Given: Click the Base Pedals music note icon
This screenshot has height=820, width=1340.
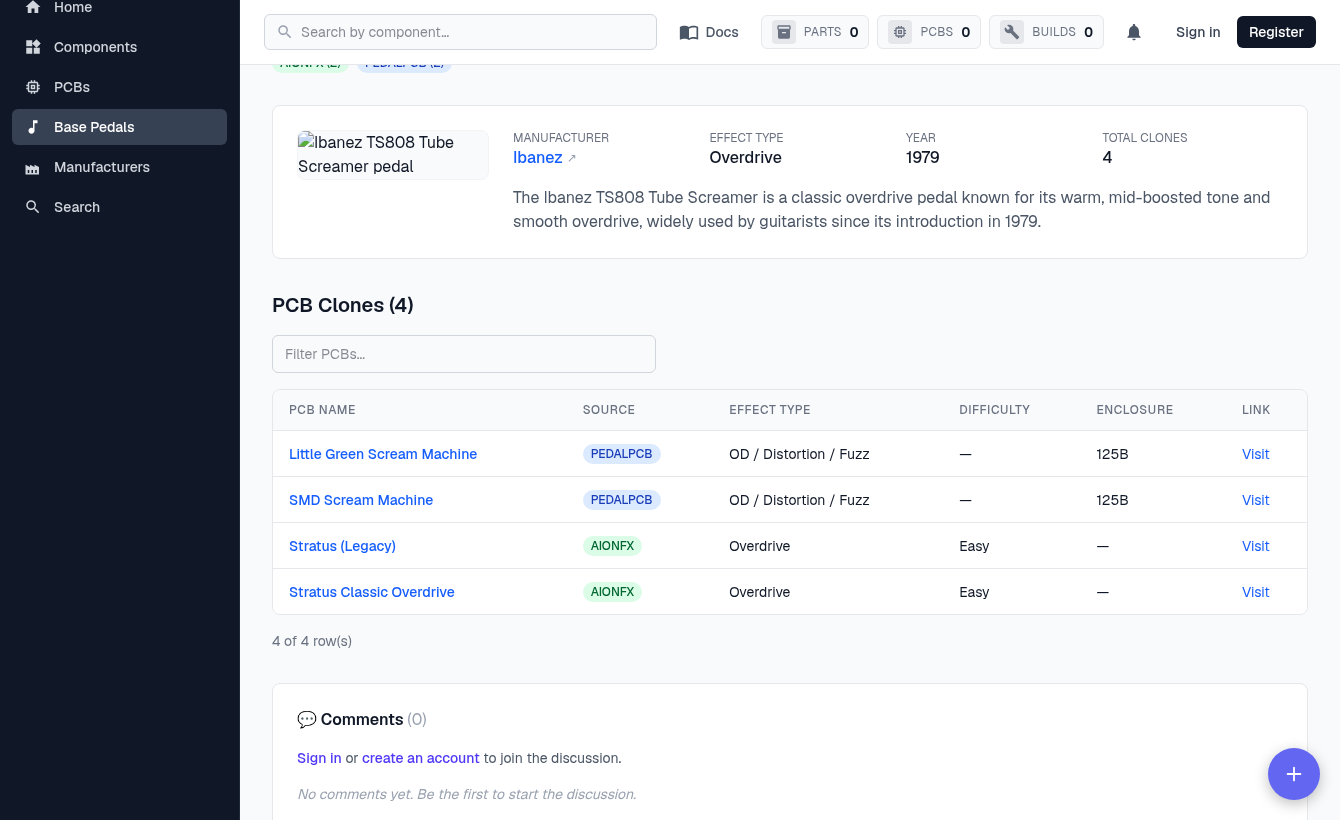Looking at the screenshot, I should coord(33,127).
